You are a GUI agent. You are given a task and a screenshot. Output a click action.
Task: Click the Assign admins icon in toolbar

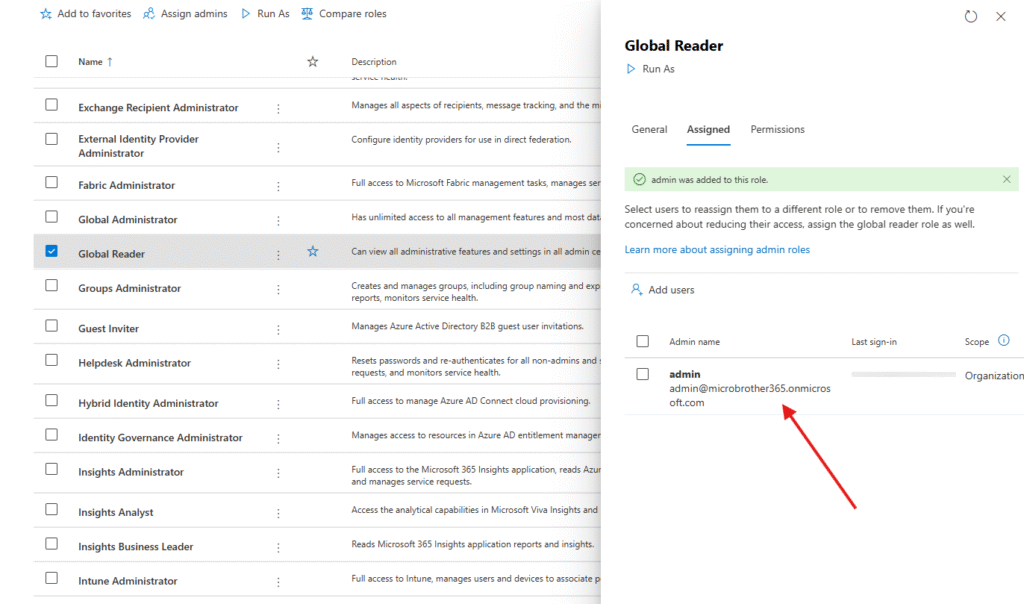(149, 14)
